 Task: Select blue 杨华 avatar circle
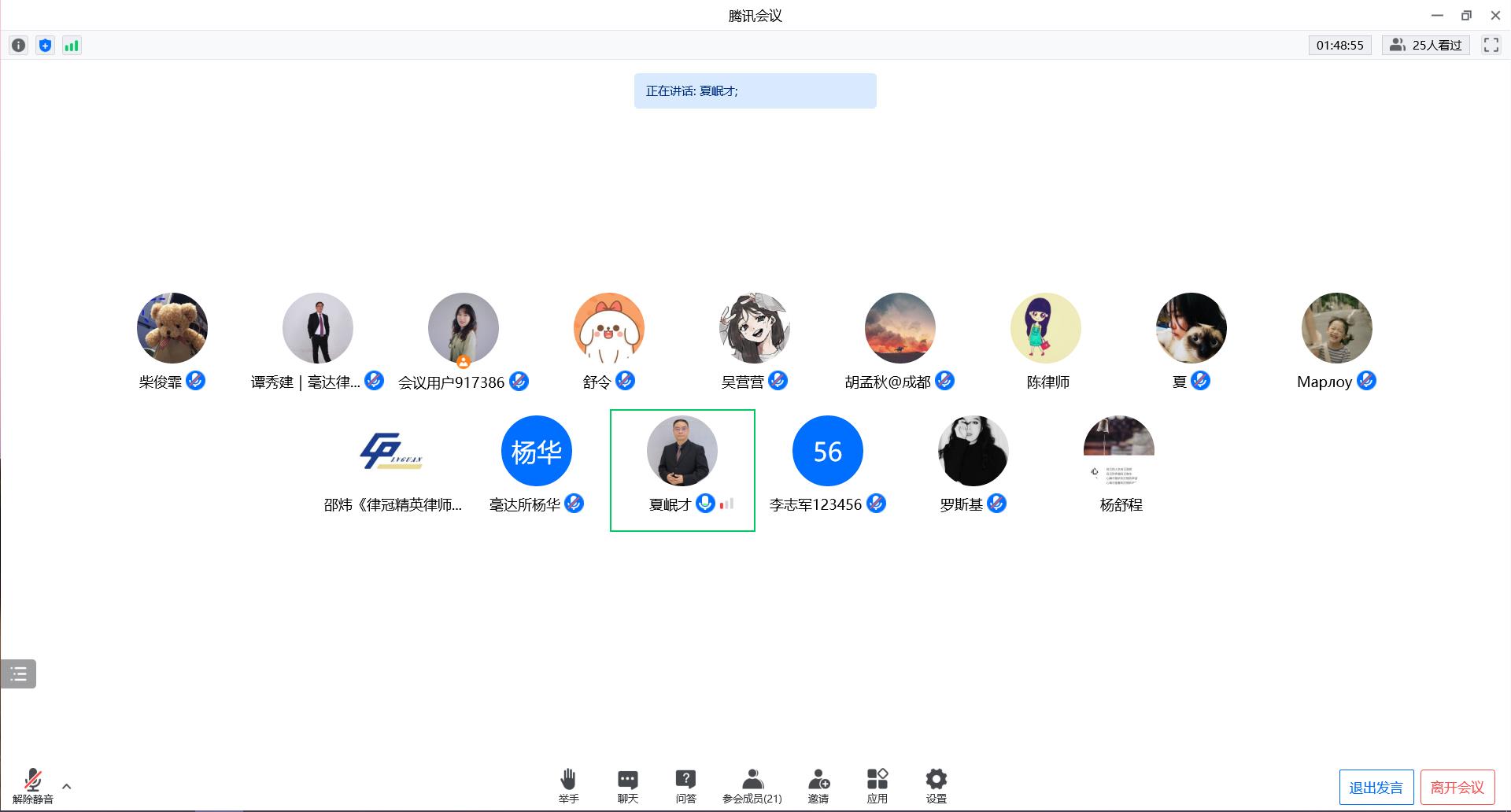(537, 451)
